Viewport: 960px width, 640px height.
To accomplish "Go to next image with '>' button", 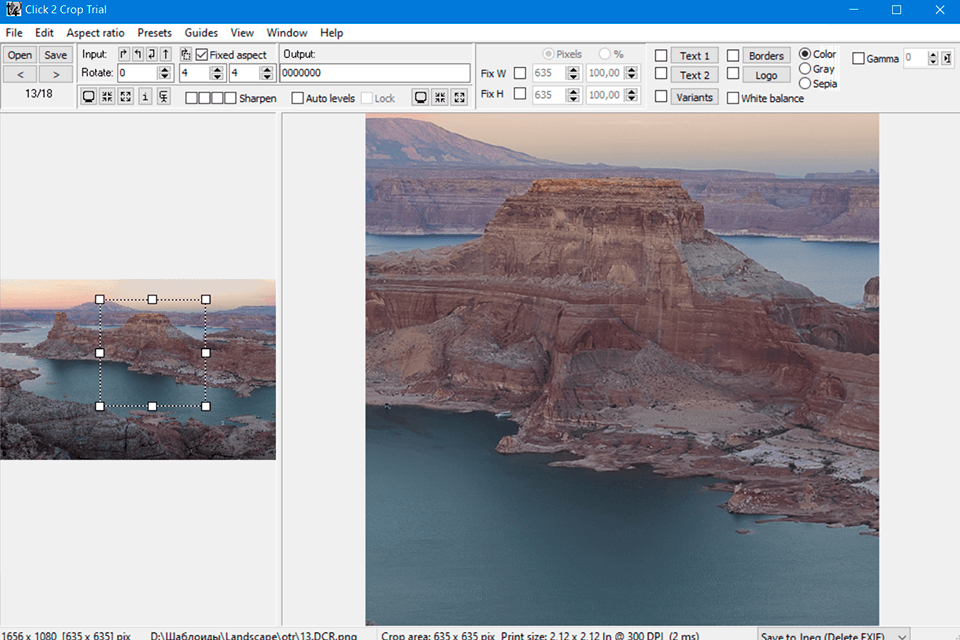I will pos(56,74).
